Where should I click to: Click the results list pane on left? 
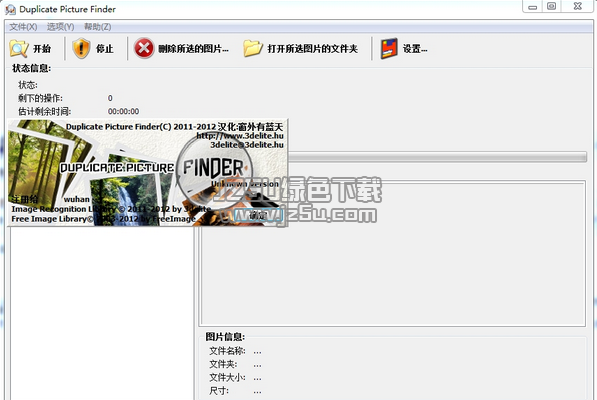click(x=102, y=312)
